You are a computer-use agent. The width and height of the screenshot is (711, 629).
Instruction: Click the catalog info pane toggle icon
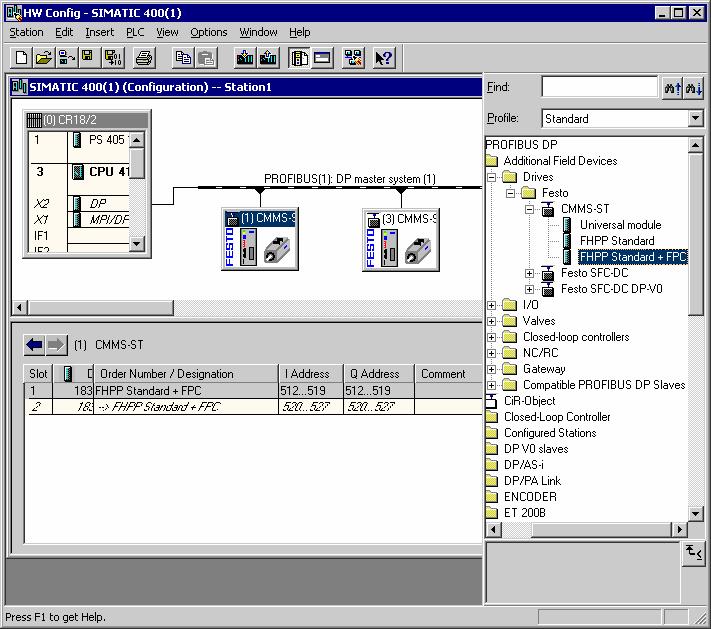[x=694, y=553]
